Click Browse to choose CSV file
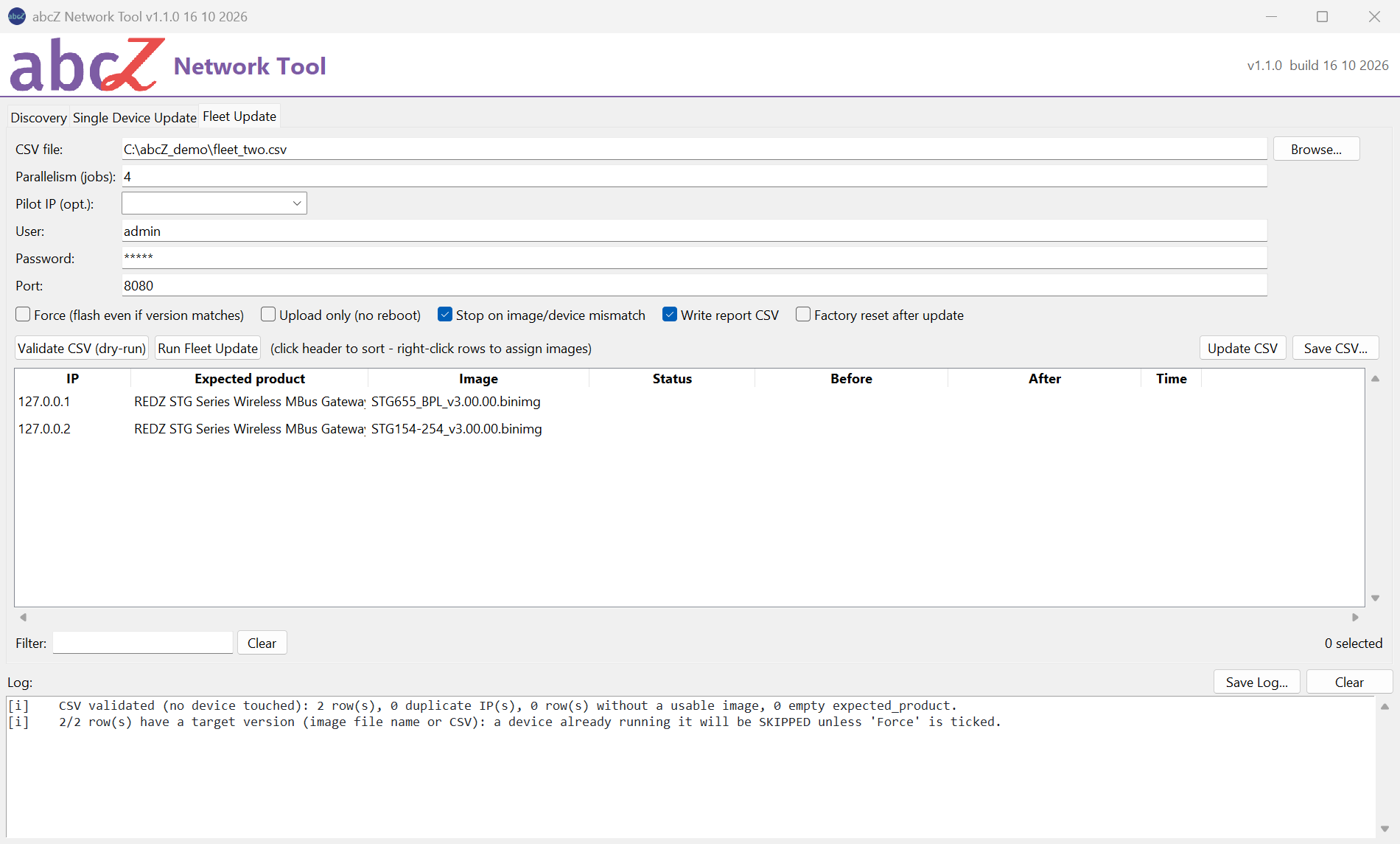The image size is (1400, 844). coord(1316,149)
